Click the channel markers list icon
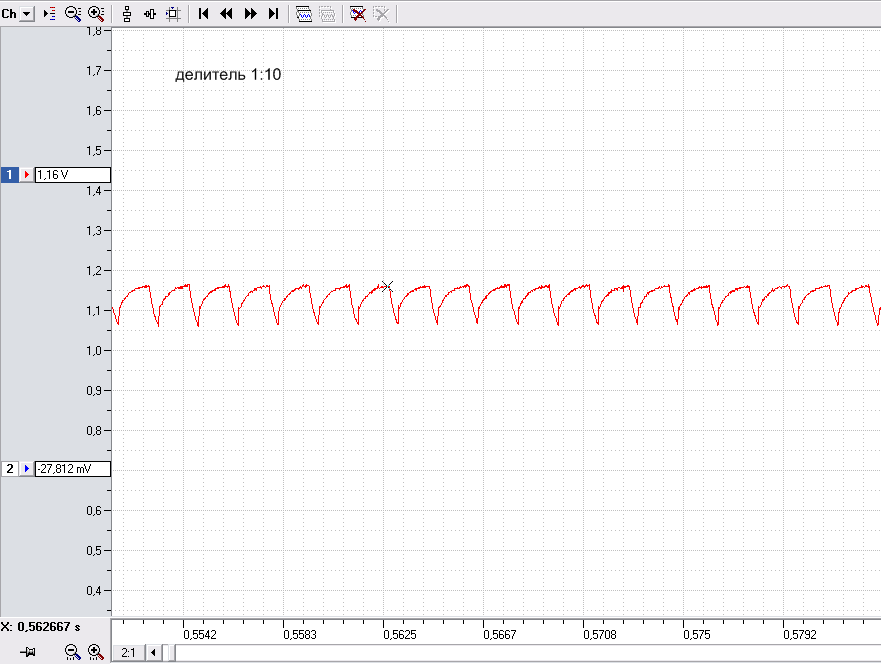Image resolution: width=881 pixels, height=664 pixels. (x=49, y=13)
